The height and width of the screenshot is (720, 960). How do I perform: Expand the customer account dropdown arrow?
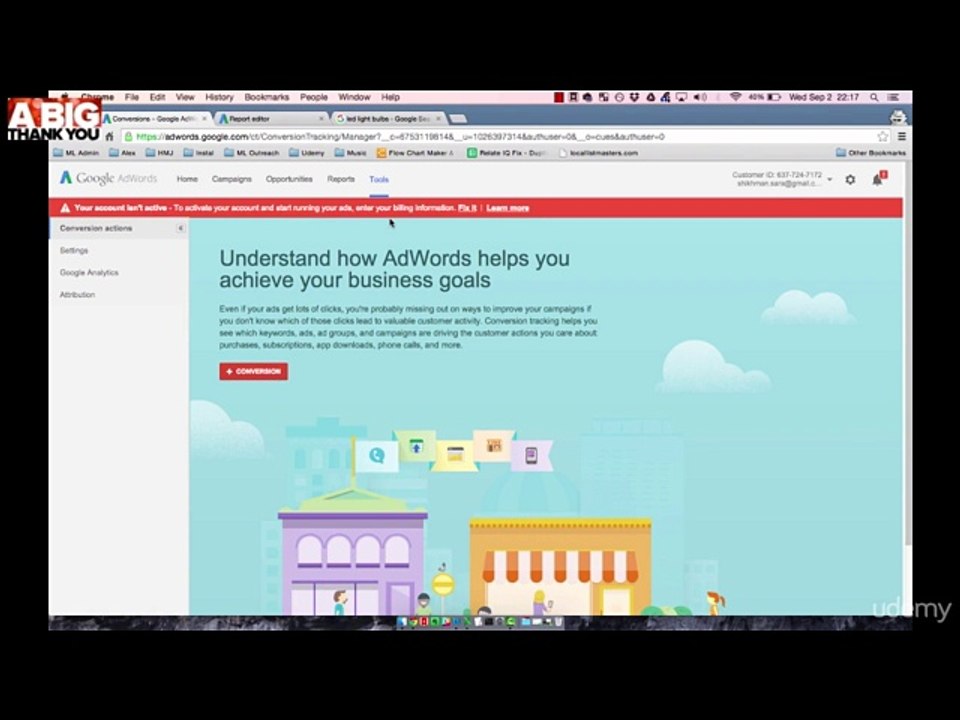pyautogui.click(x=830, y=179)
